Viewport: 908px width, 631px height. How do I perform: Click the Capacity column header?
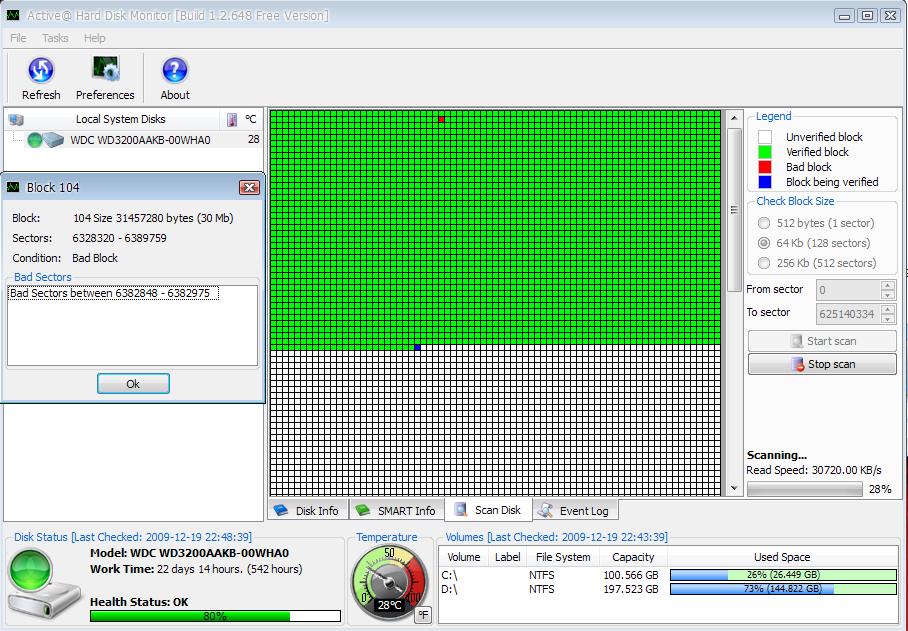[633, 557]
